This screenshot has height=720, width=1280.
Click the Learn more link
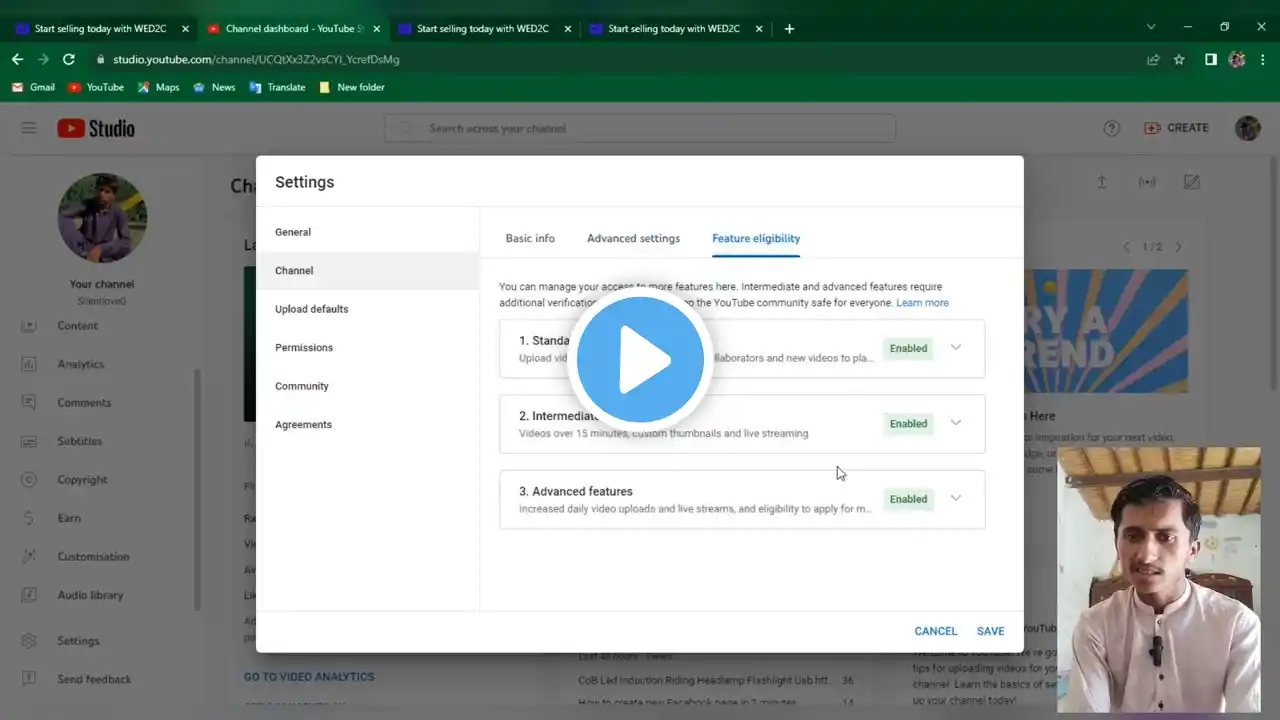click(922, 303)
